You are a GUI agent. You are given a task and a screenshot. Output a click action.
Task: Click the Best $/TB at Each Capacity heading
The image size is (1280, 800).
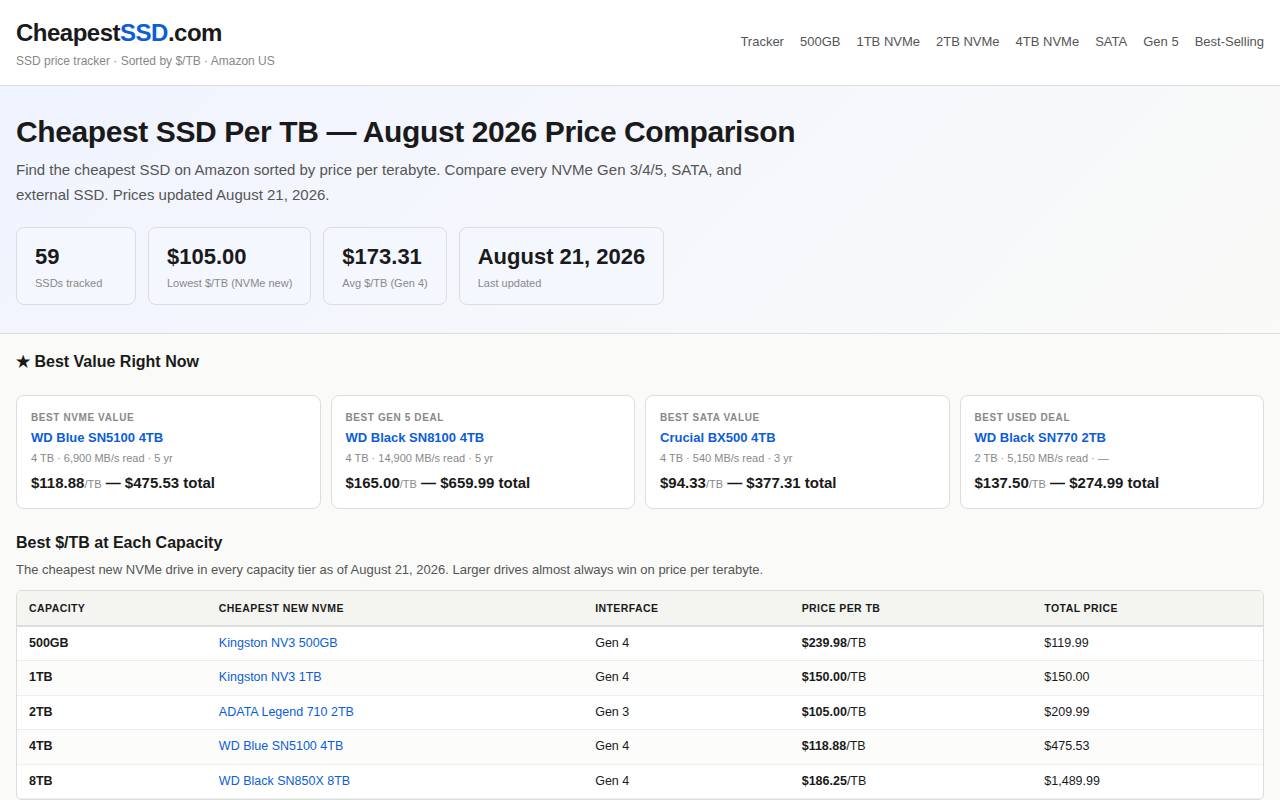pyautogui.click(x=119, y=542)
